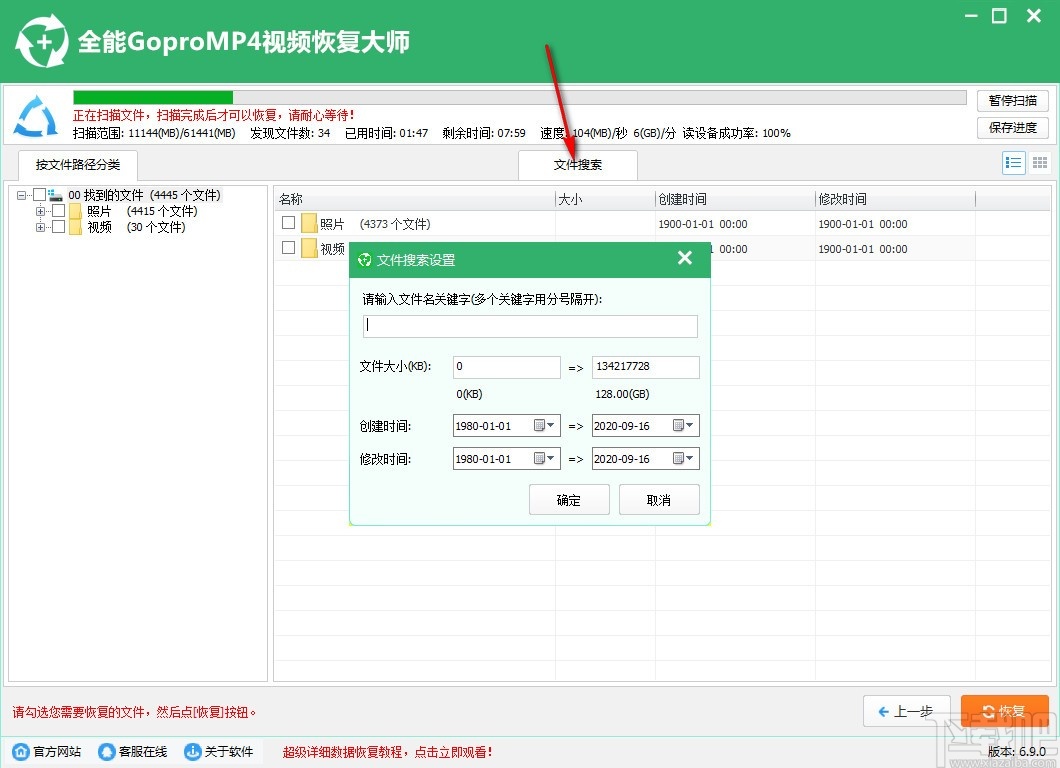The height and width of the screenshot is (768, 1060).
Task: Sort by the 创建时间 column header
Action: (736, 199)
